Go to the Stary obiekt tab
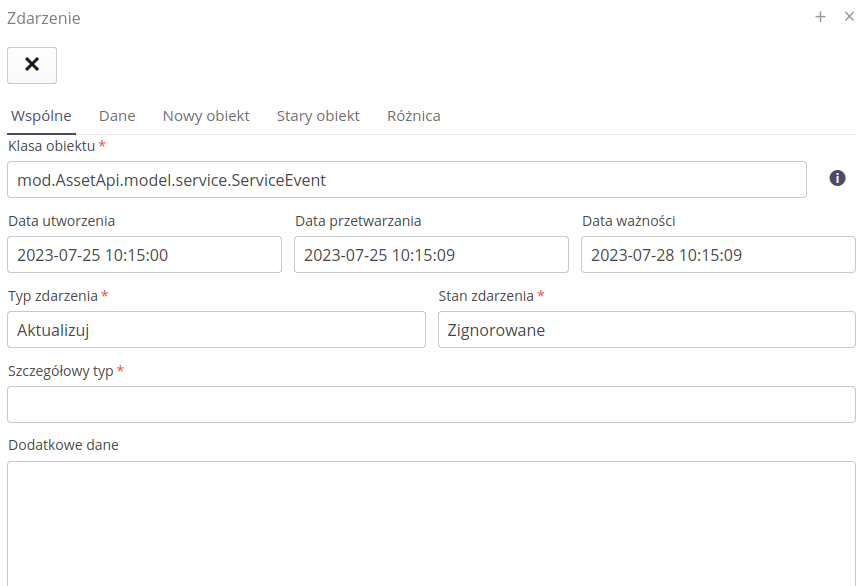Screen dimensions: 866x586 [x=318, y=116]
